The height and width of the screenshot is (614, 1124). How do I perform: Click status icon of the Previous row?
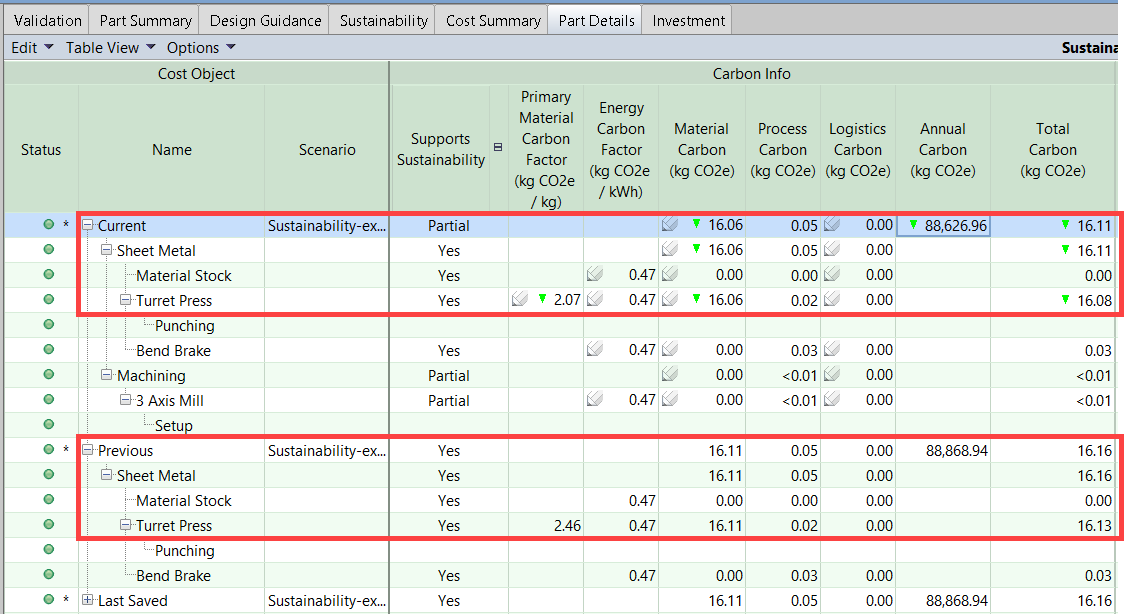(49, 449)
